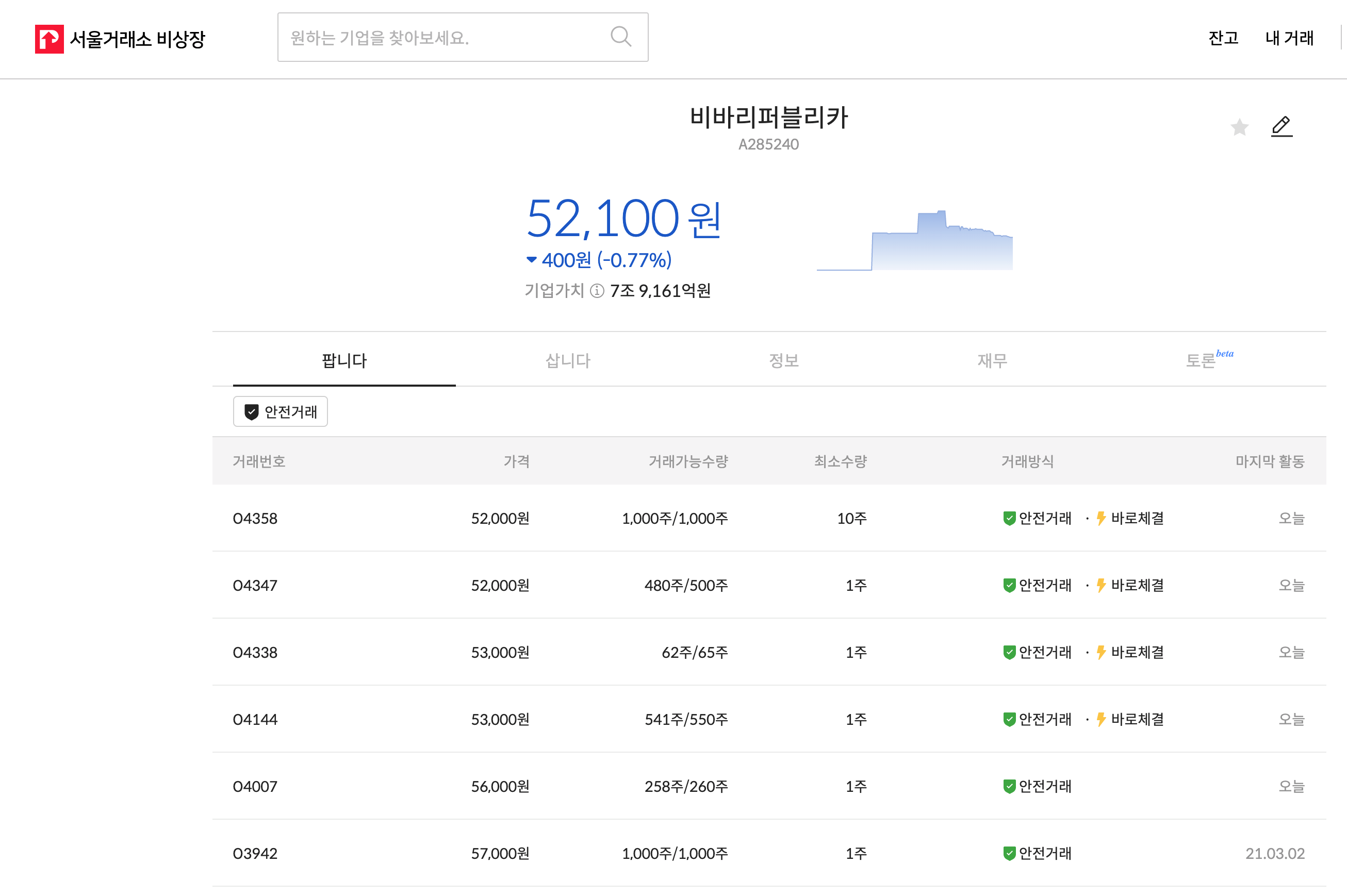The width and height of the screenshot is (1347, 896).
Task: Click the 거래방식 column header
Action: pyautogui.click(x=1027, y=461)
